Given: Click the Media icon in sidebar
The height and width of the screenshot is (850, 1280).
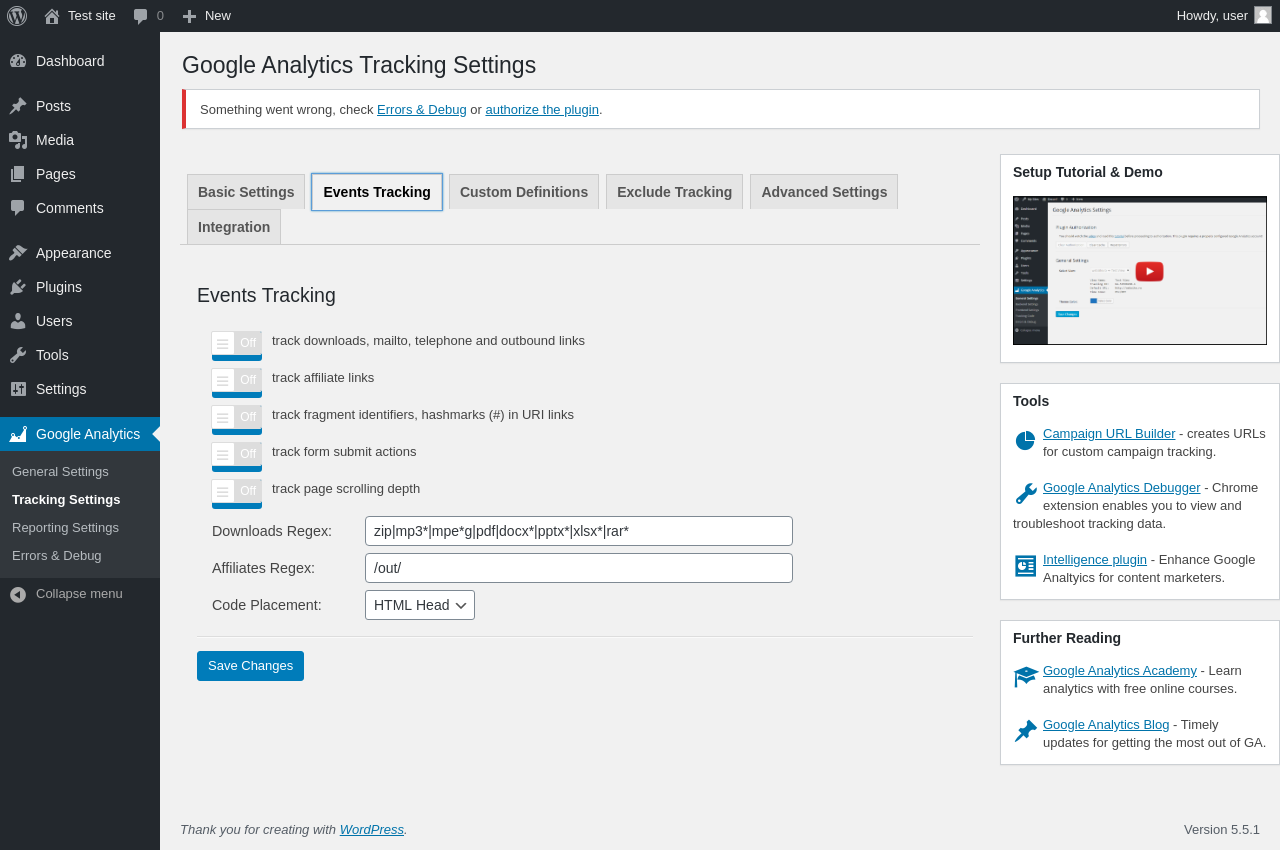Looking at the screenshot, I should pos(18,140).
